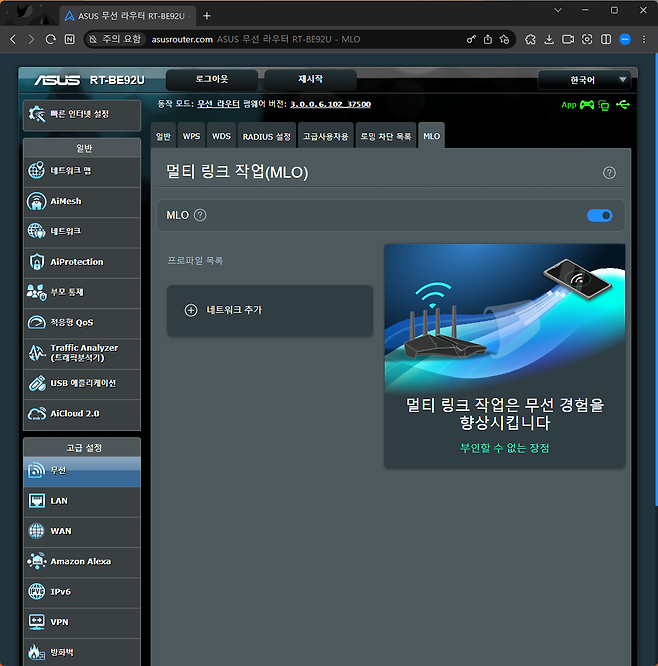Open the AiMesh sidebar icon

pos(37,201)
